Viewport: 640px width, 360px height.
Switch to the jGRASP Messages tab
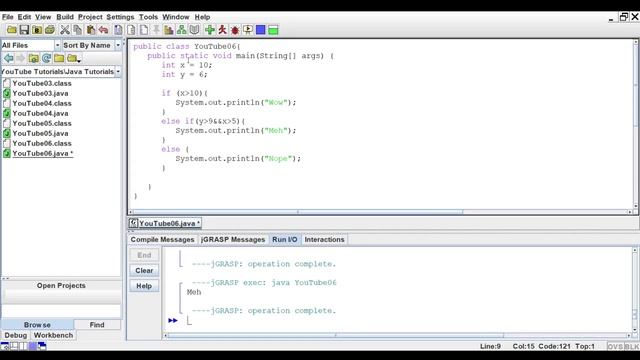click(233, 240)
